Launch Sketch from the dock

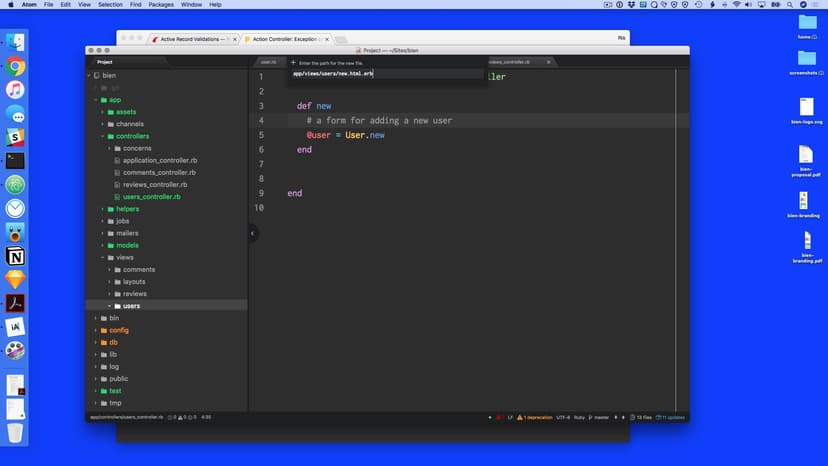pyautogui.click(x=15, y=280)
